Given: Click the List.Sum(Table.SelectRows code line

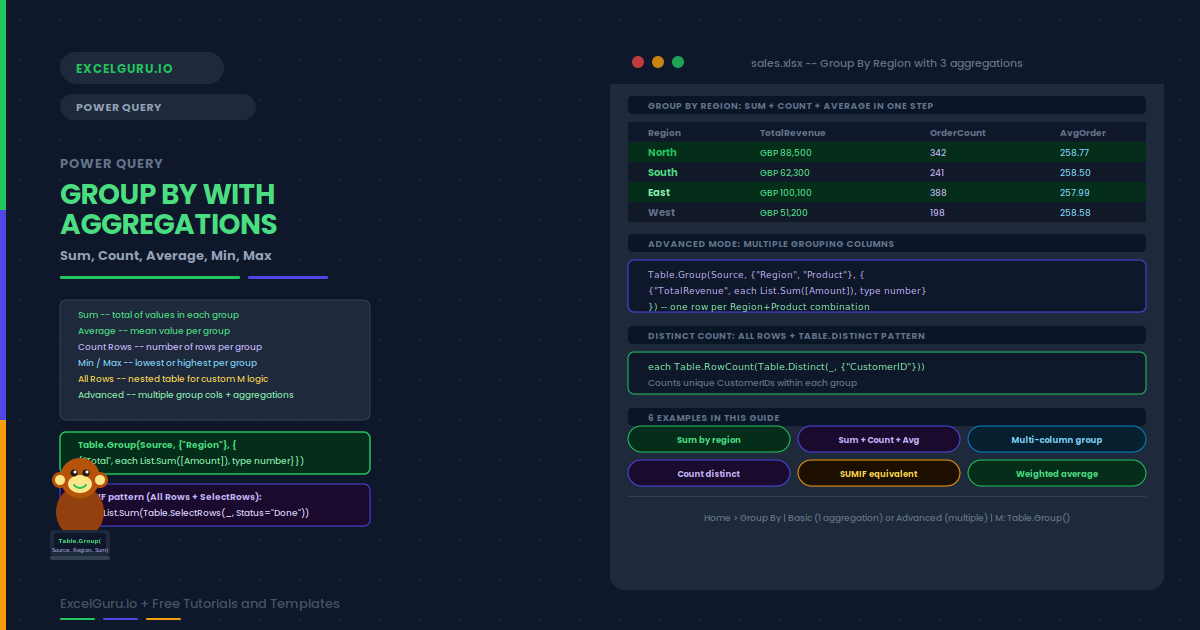Looking at the screenshot, I should click(x=205, y=512).
